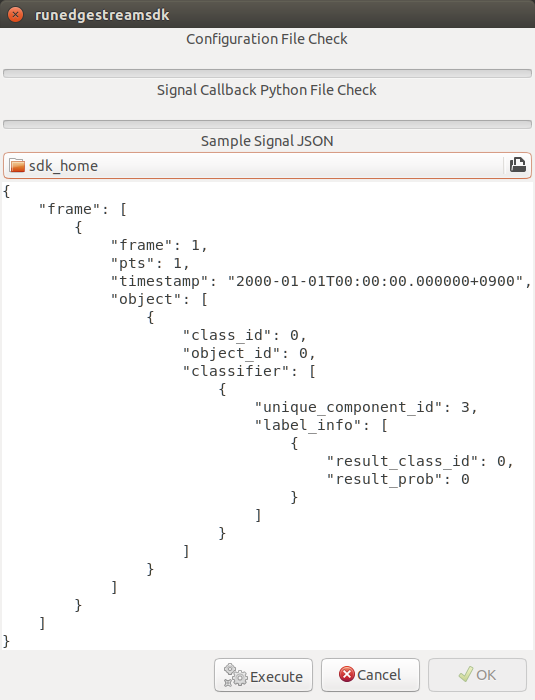The image size is (535, 700).
Task: Click the "result_class_id": 0 line
Action: point(420,461)
